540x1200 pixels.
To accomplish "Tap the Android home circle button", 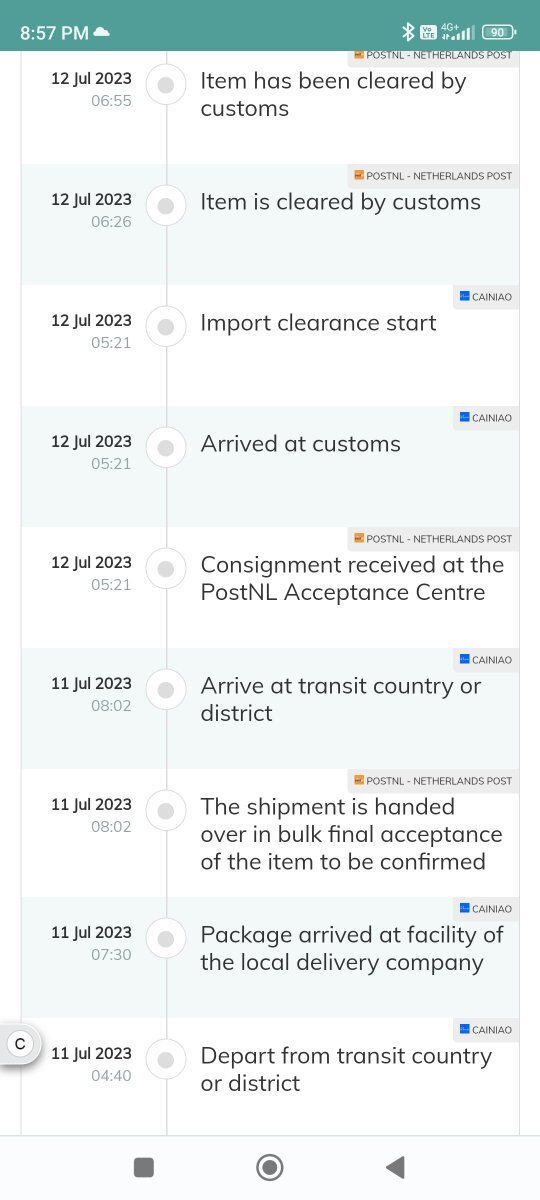I will pyautogui.click(x=269, y=1167).
